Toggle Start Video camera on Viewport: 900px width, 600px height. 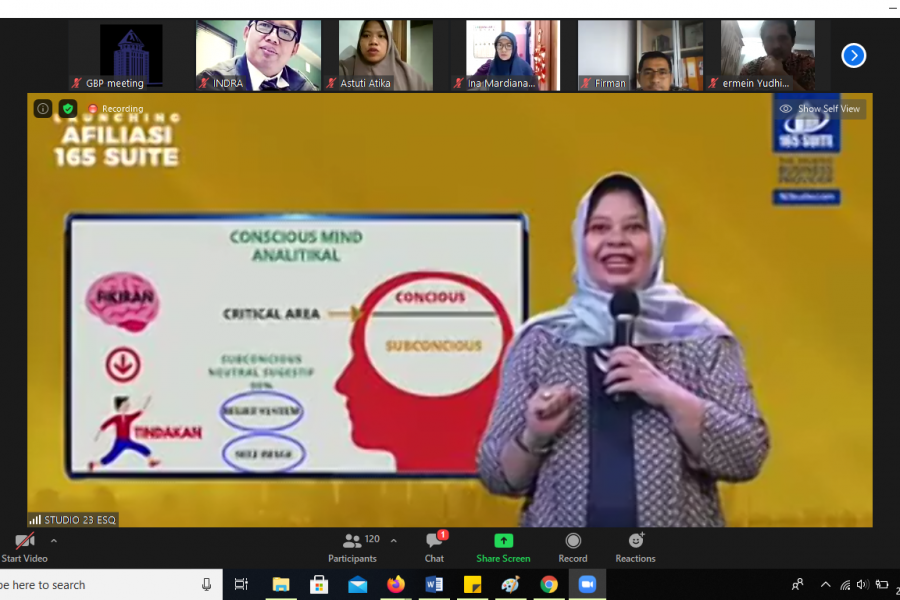tap(24, 546)
